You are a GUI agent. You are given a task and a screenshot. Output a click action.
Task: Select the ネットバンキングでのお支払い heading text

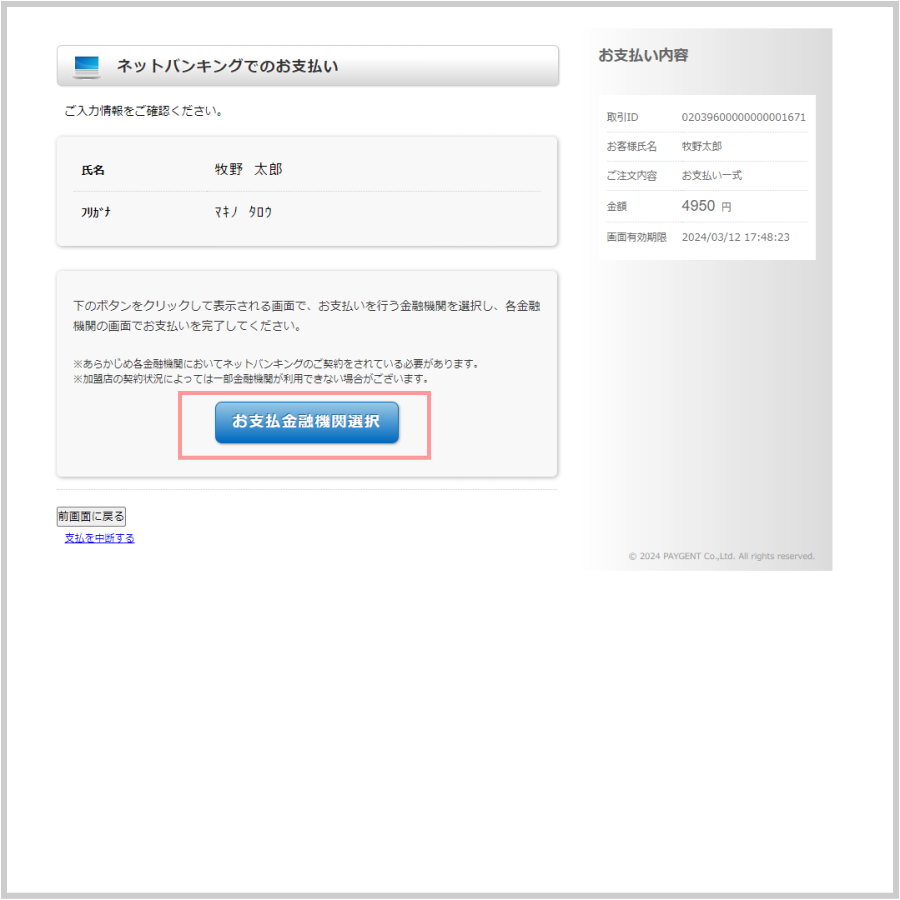[x=227, y=66]
